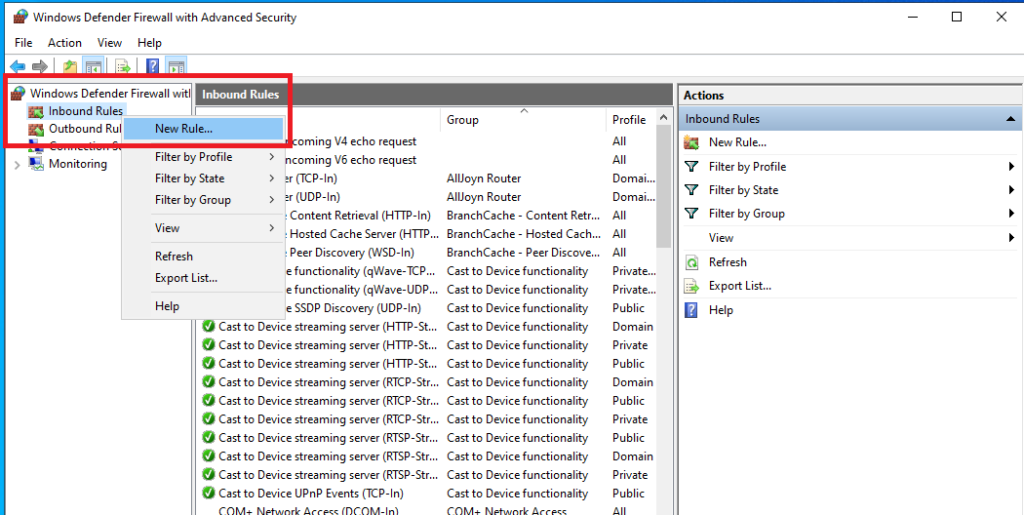
Task: Open the View menu in menu bar
Action: (x=110, y=42)
